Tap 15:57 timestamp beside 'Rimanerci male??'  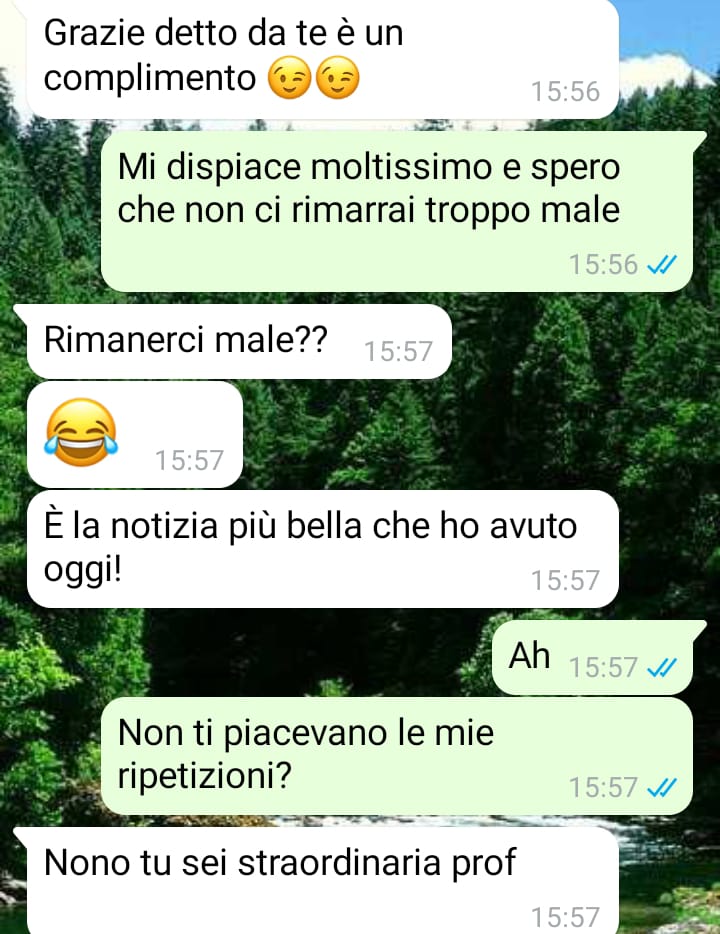398,351
